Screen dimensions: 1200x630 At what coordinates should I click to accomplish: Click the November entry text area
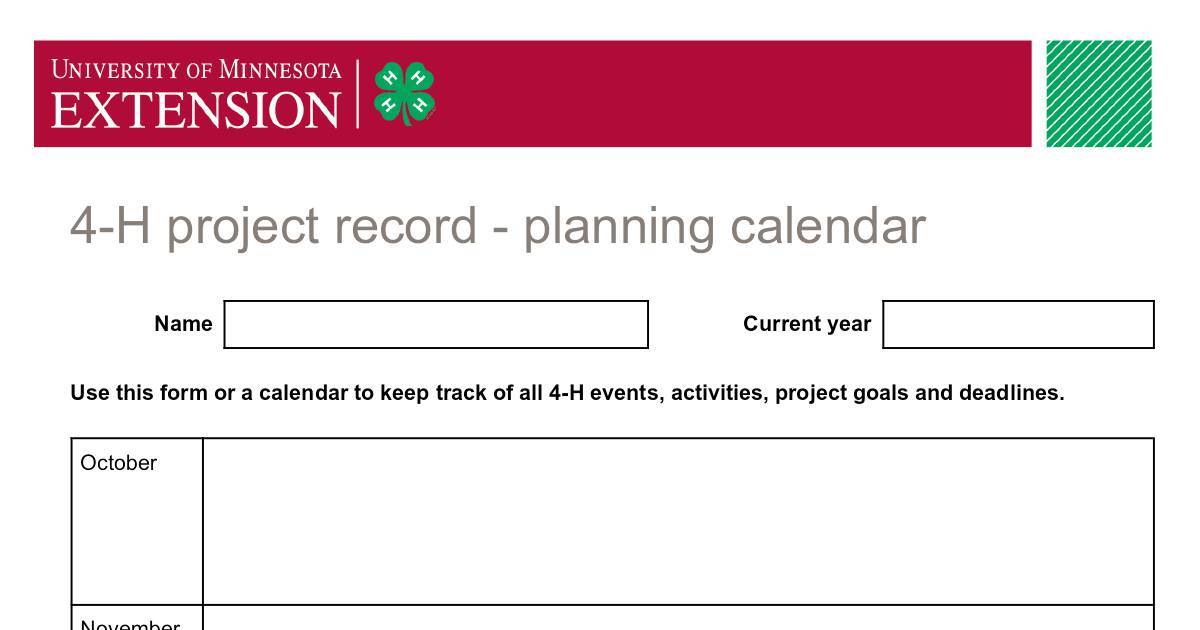click(679, 618)
